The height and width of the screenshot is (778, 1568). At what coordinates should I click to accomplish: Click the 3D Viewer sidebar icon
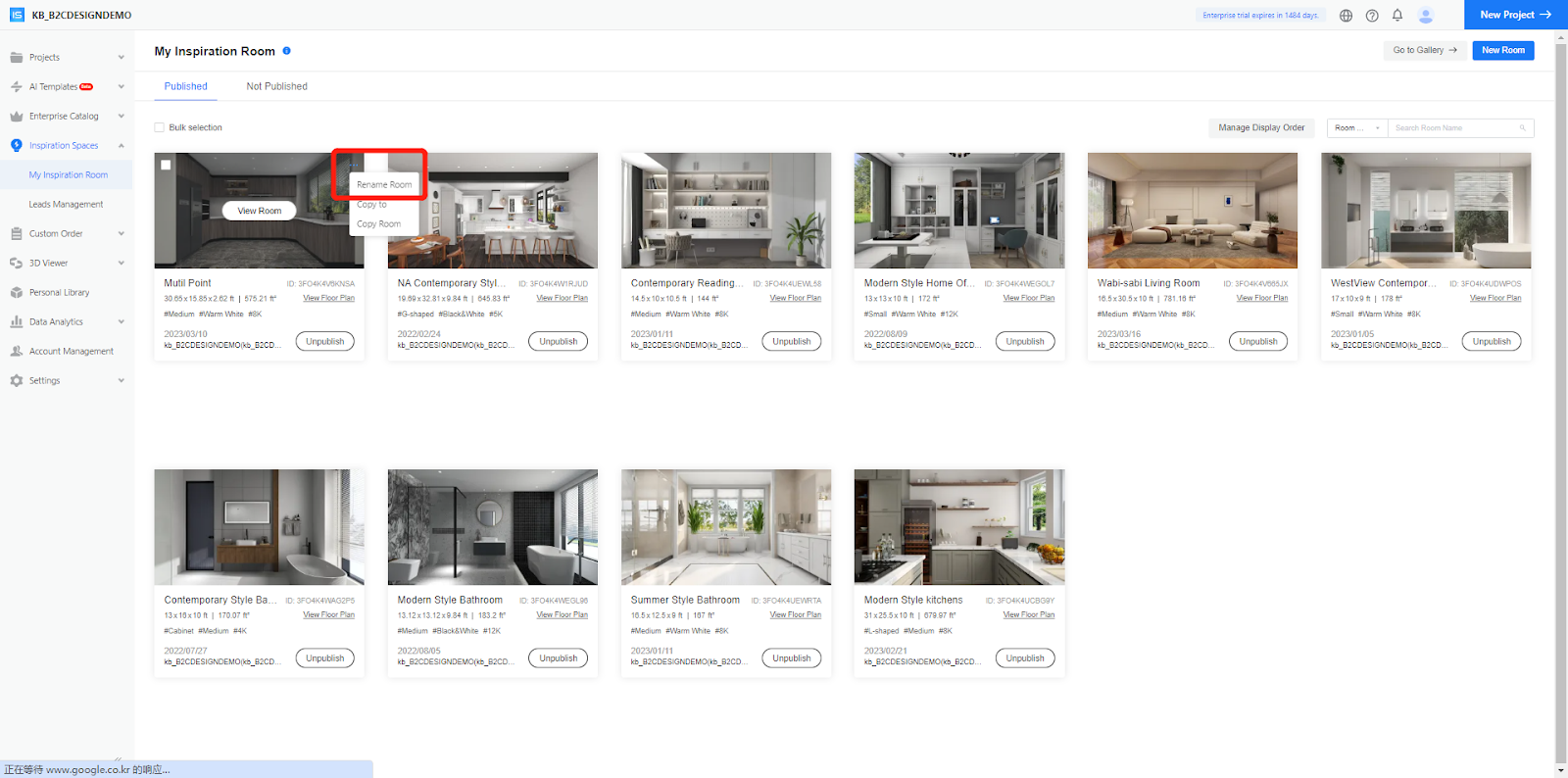click(17, 264)
